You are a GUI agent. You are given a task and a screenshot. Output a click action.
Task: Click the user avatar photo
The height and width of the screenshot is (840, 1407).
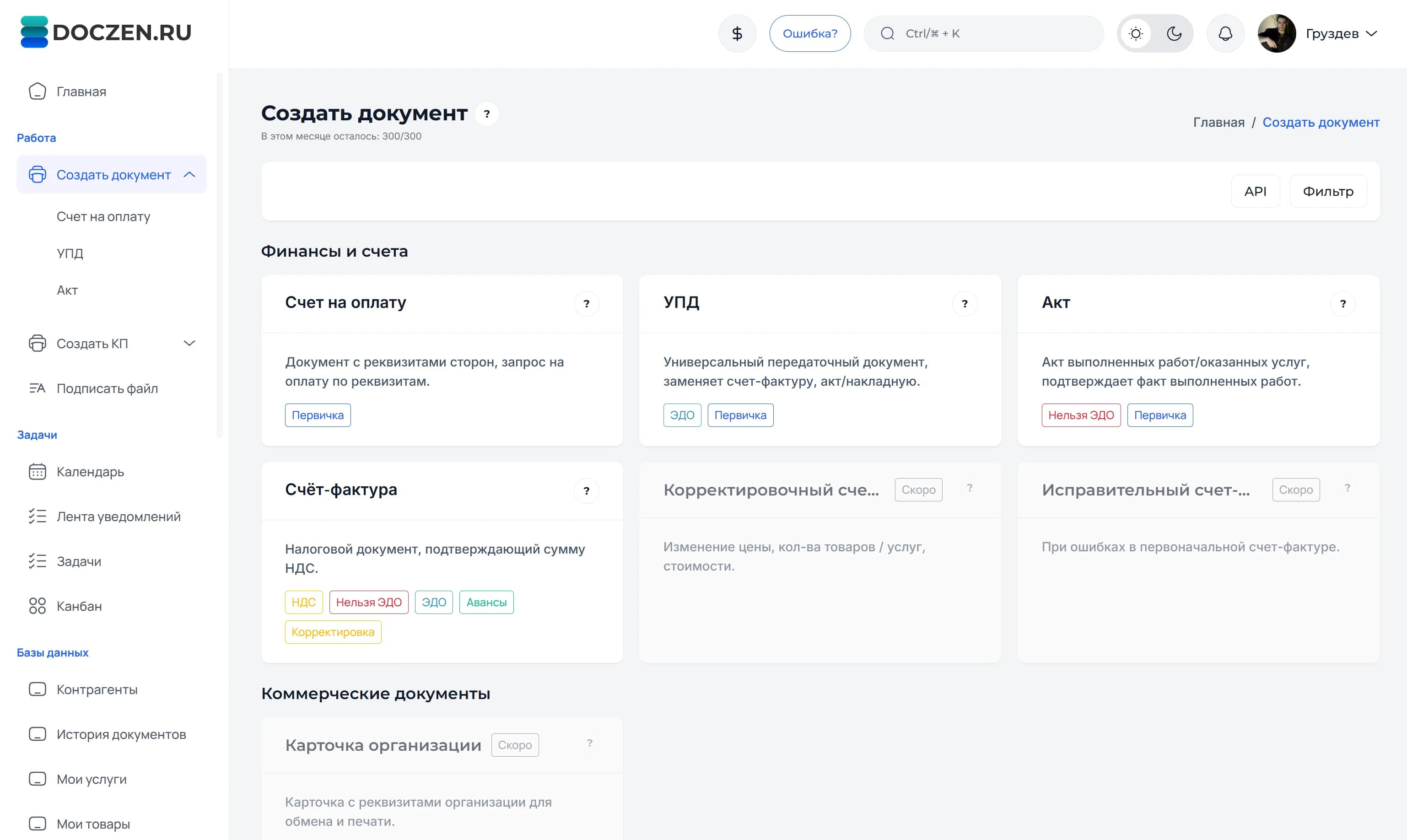click(1277, 33)
